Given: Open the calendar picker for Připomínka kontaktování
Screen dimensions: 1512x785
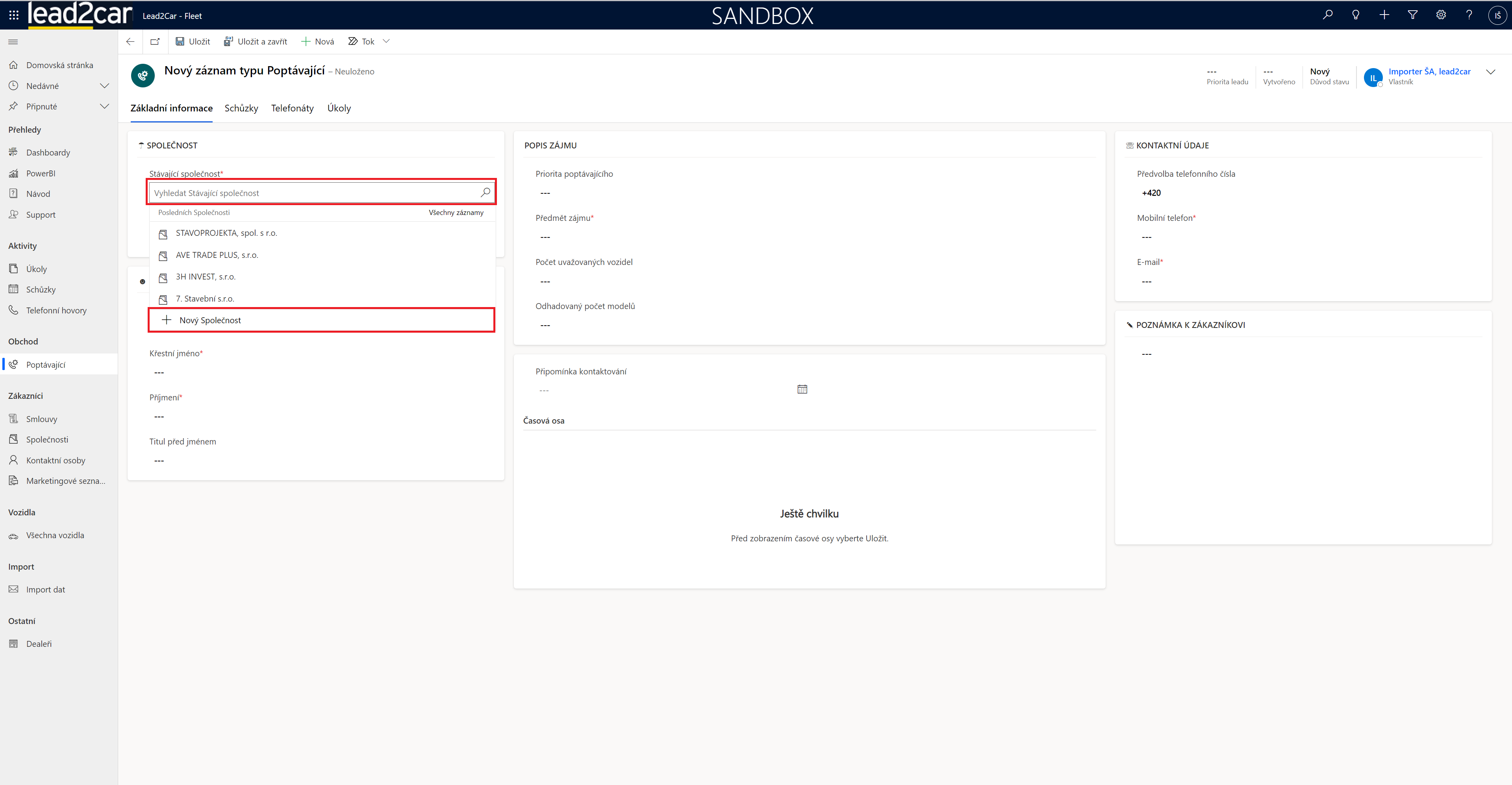Looking at the screenshot, I should pyautogui.click(x=802, y=390).
